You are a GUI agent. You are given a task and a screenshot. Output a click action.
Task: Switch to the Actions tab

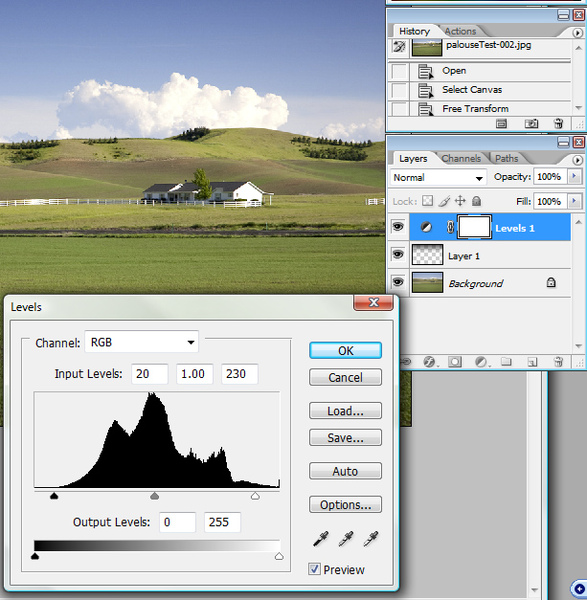[x=460, y=31]
